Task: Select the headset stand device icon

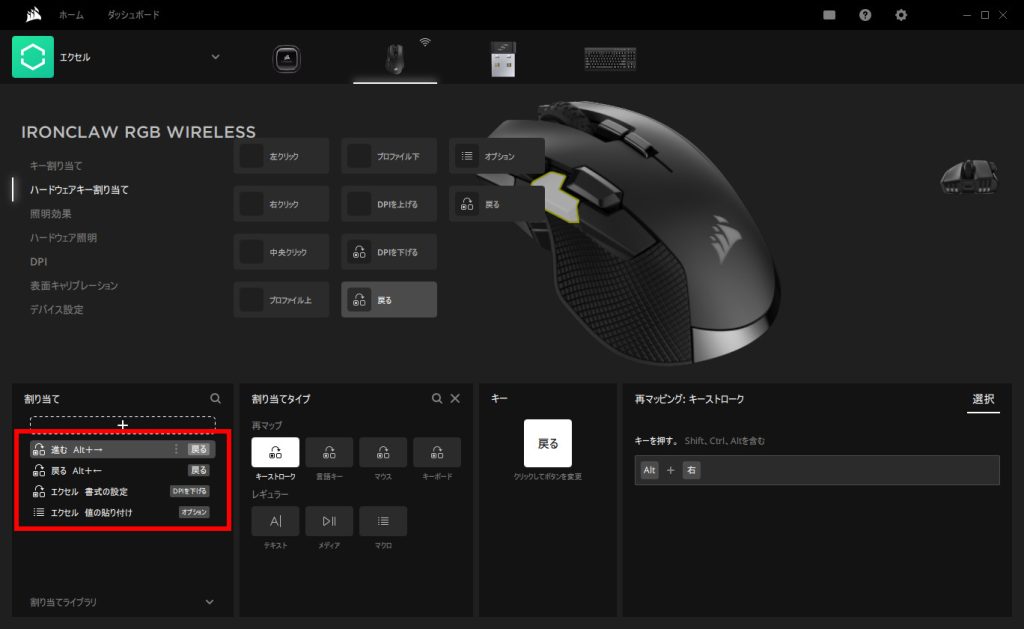Action: 286,59
